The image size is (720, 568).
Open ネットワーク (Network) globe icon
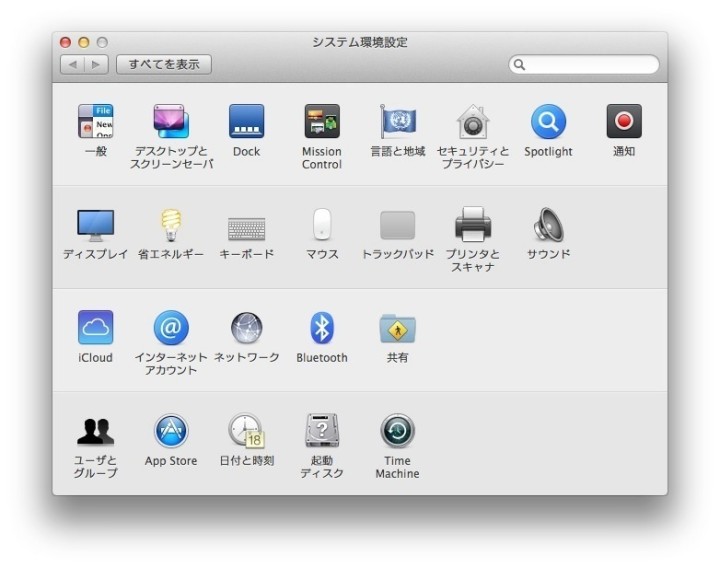[x=247, y=327]
